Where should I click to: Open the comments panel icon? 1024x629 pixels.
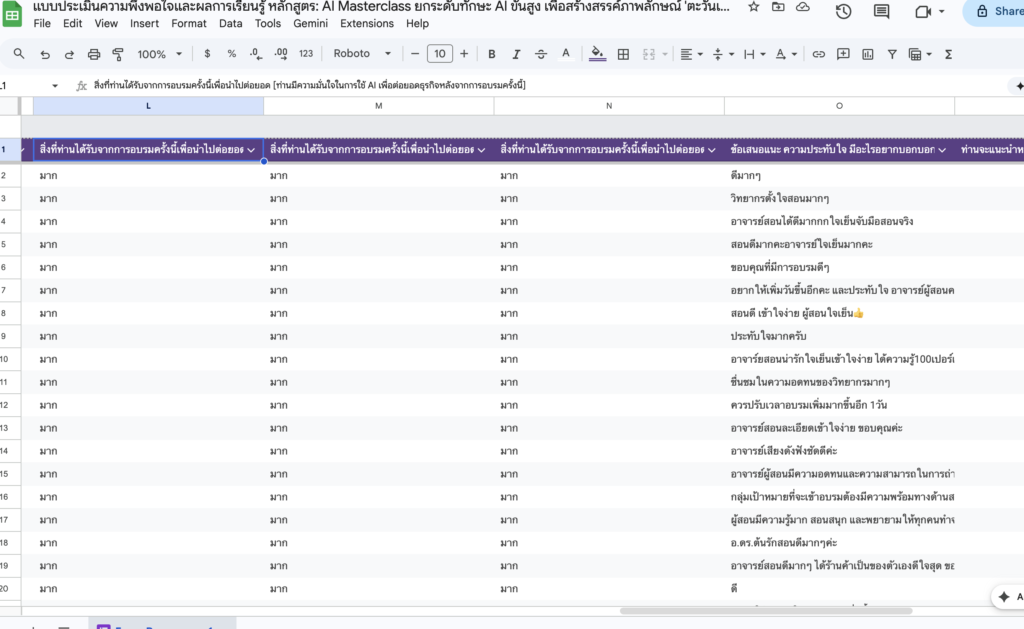[x=881, y=11]
